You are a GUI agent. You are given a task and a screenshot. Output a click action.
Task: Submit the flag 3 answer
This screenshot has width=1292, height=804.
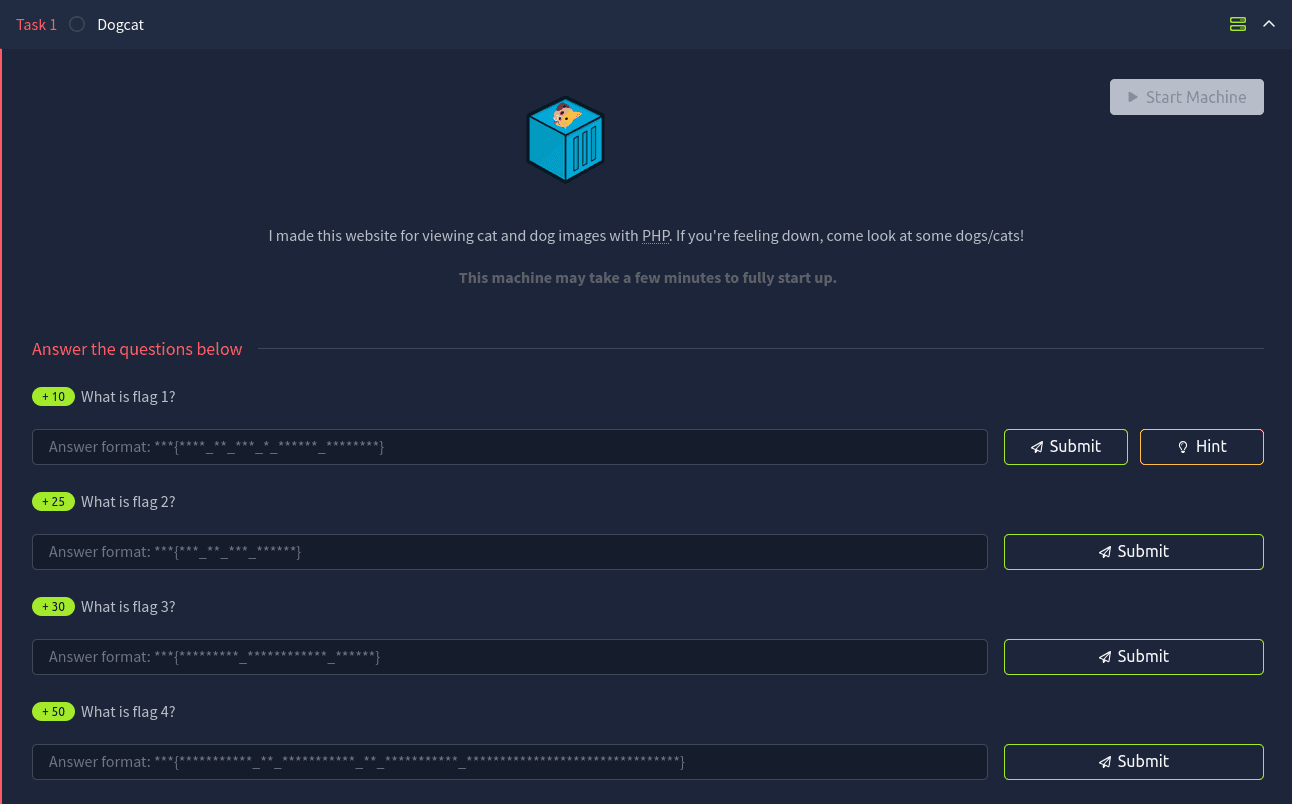click(x=1133, y=657)
